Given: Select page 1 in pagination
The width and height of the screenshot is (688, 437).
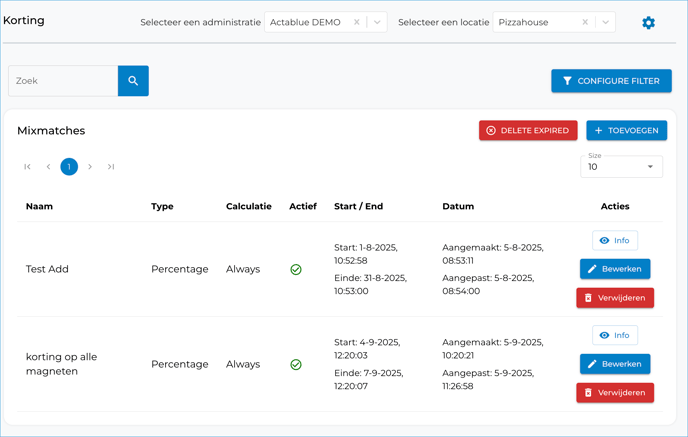Looking at the screenshot, I should tap(69, 167).
